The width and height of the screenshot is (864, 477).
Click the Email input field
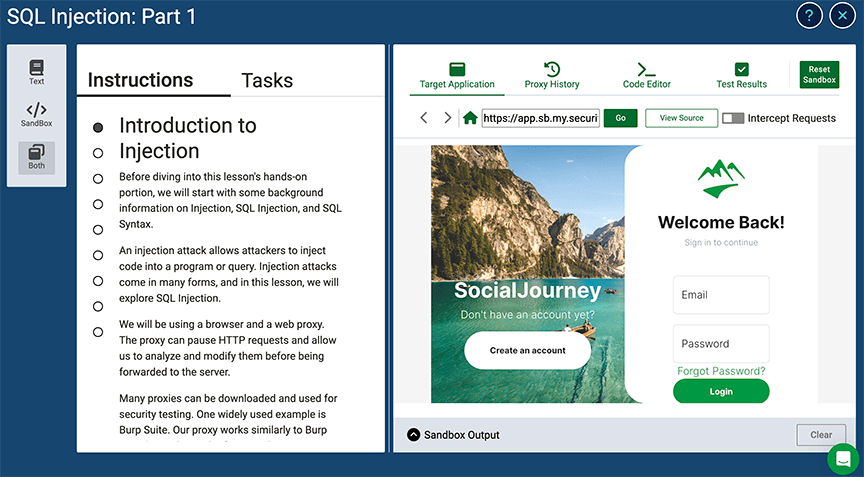(721, 295)
